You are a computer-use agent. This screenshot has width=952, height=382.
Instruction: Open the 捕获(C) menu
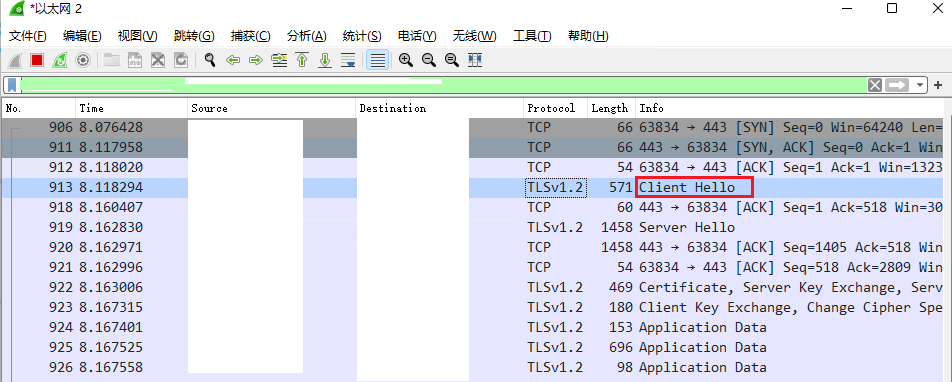pyautogui.click(x=251, y=36)
